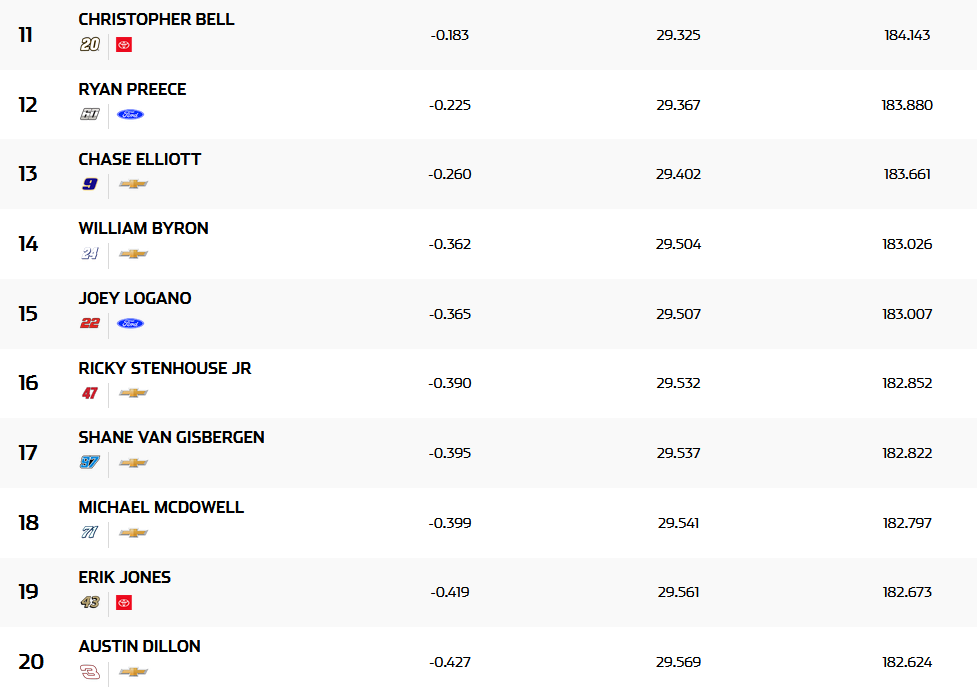Select the Ryan Preece driver name
Screen dimensions: 977x696
(132, 90)
